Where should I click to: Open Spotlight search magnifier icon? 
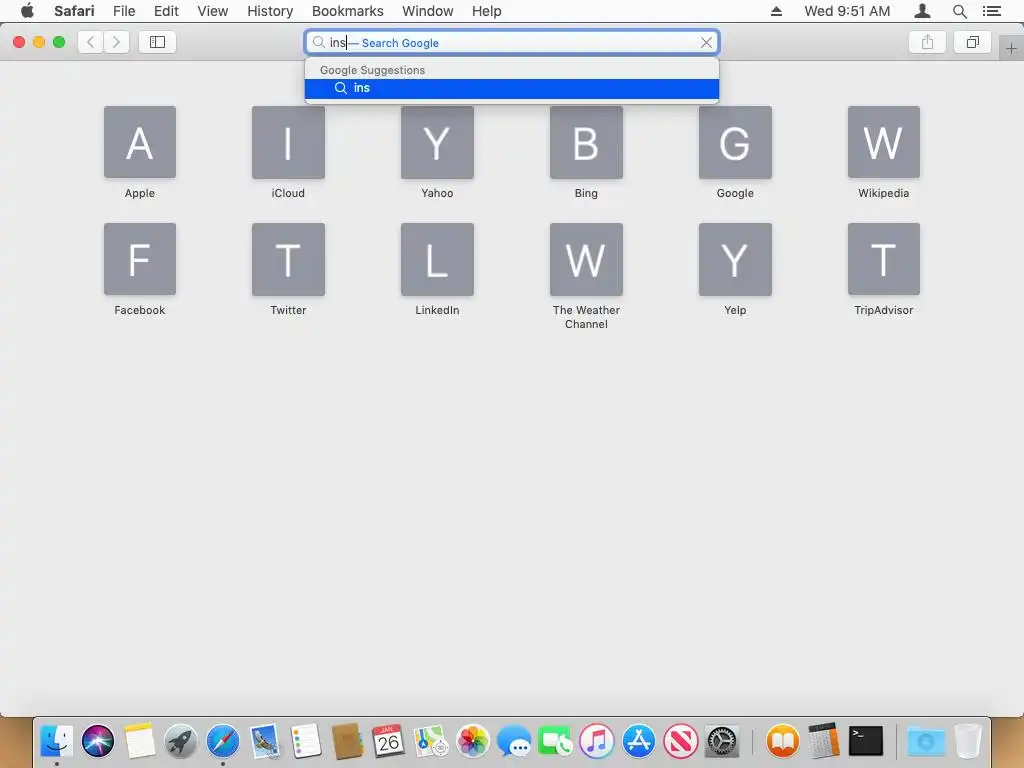click(x=959, y=11)
